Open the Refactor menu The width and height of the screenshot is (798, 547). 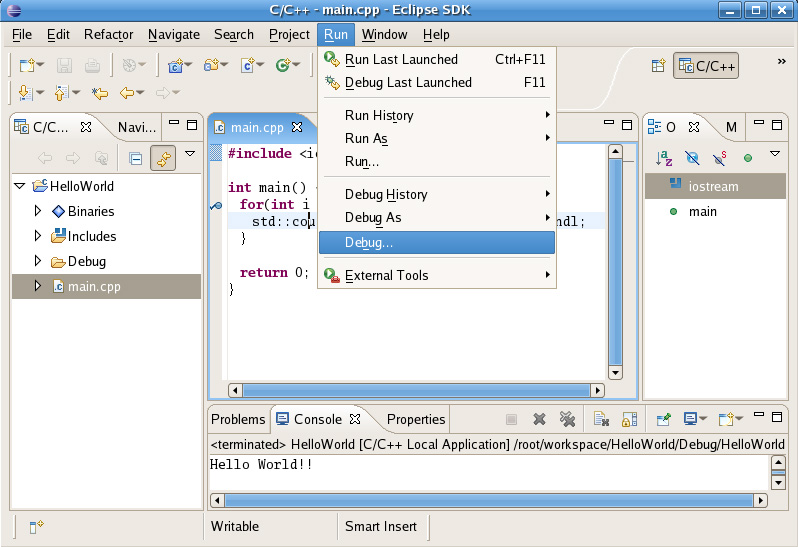(x=108, y=35)
